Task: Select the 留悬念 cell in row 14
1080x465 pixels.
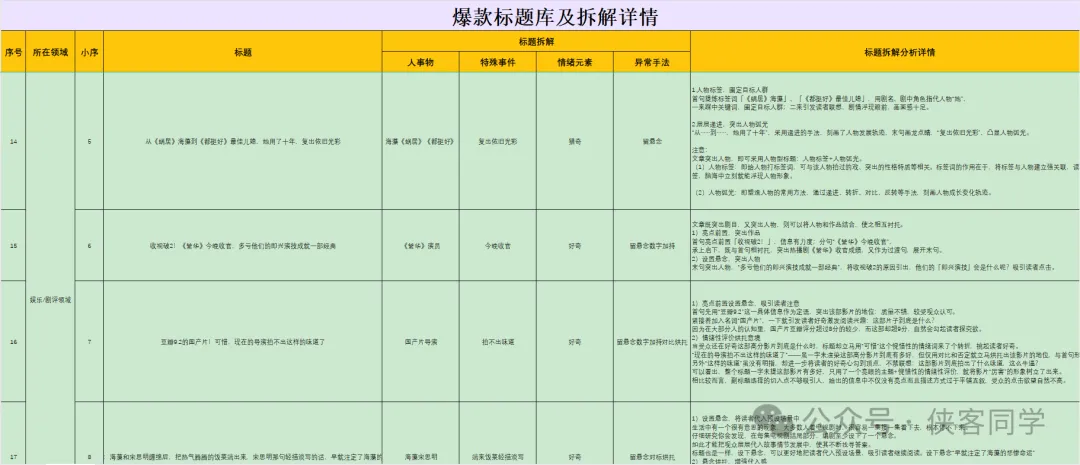Action: (652, 141)
